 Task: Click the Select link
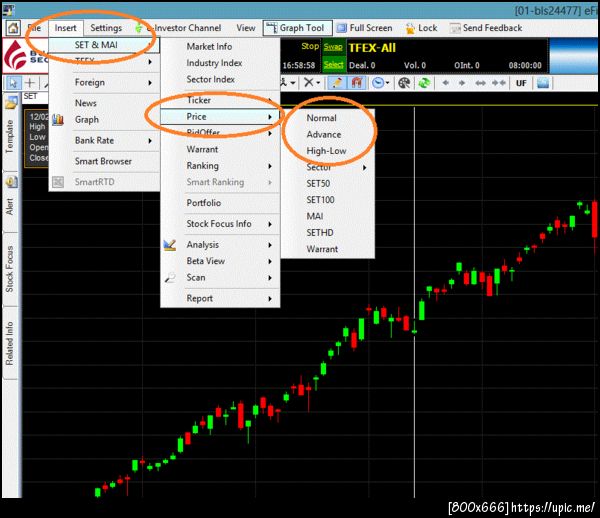point(333,65)
